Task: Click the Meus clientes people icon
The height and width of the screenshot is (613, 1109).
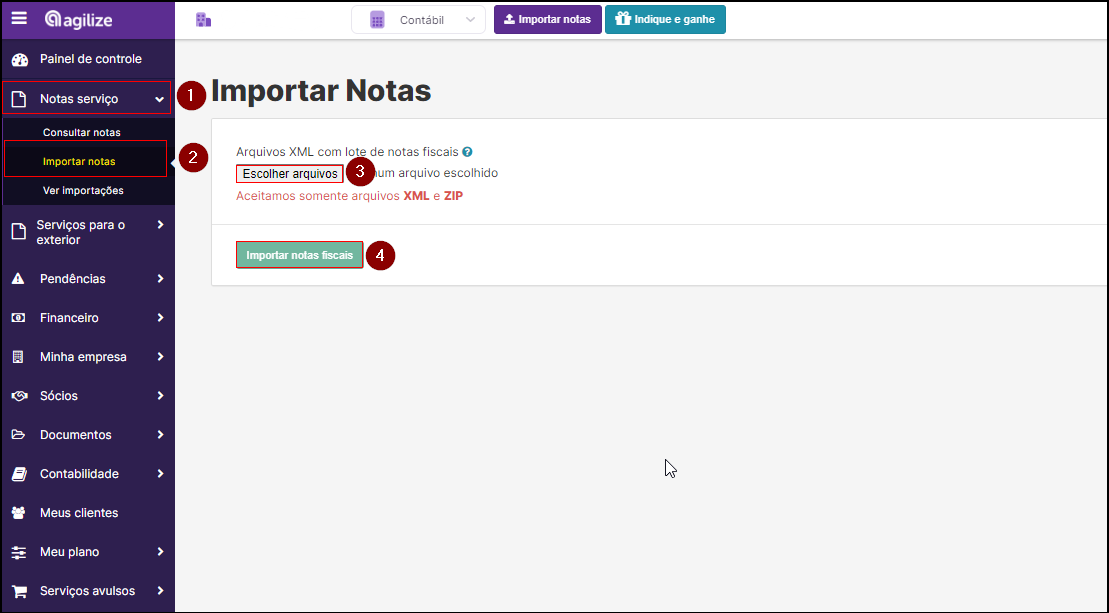Action: (19, 513)
